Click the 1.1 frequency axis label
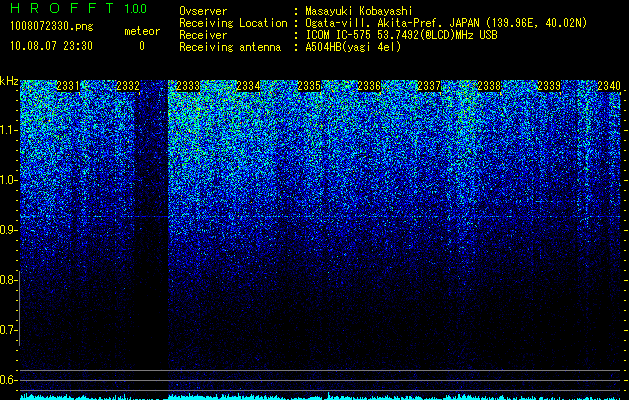 (x=9, y=130)
